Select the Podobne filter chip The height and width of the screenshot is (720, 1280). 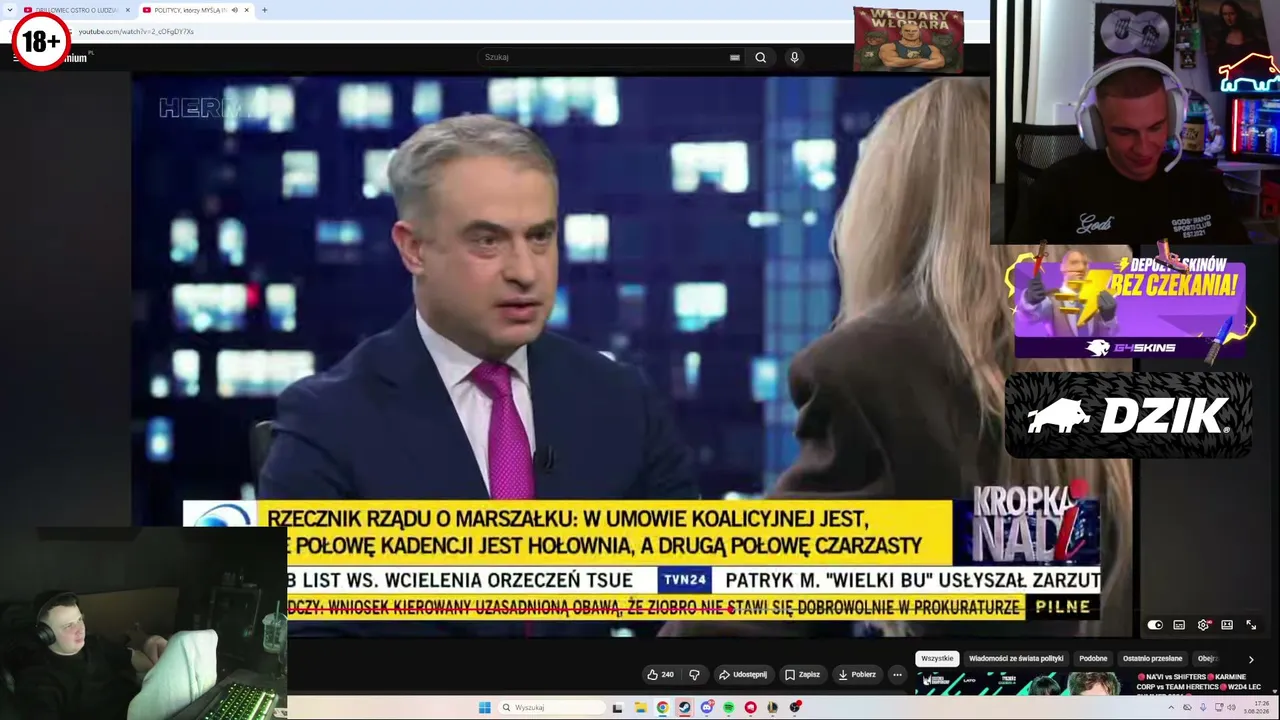pyautogui.click(x=1093, y=659)
